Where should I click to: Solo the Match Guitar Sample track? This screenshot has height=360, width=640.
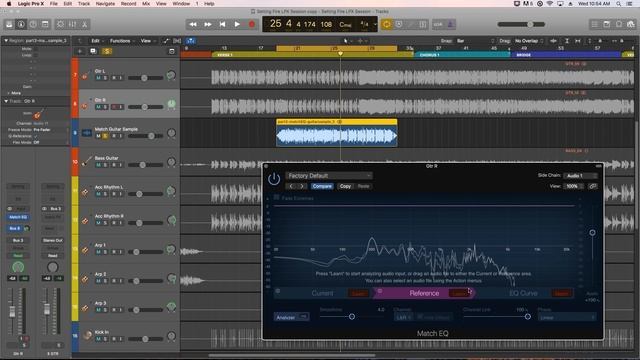pyautogui.click(x=105, y=136)
